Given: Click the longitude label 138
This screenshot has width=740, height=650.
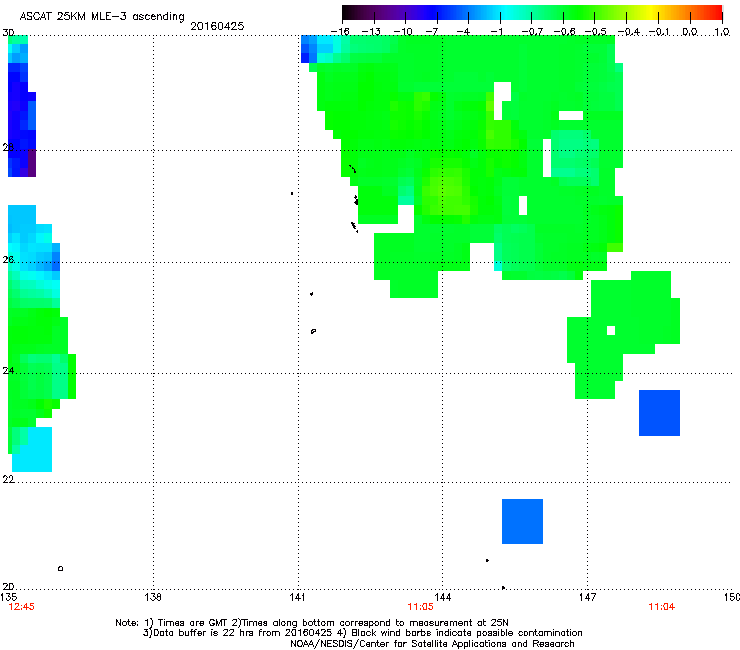Looking at the screenshot, I should pyautogui.click(x=152, y=597).
